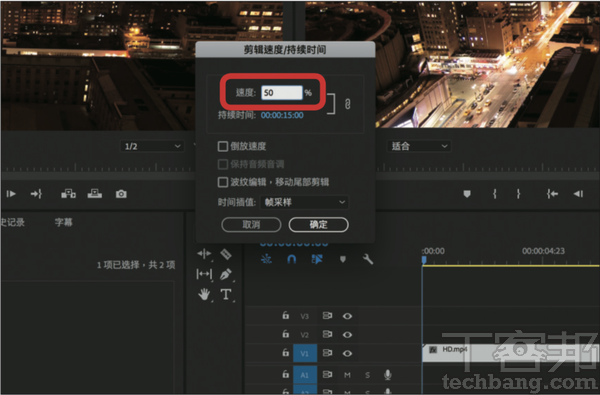This screenshot has height=395, width=600.
Task: Select the Pen tool
Action: tap(226, 274)
